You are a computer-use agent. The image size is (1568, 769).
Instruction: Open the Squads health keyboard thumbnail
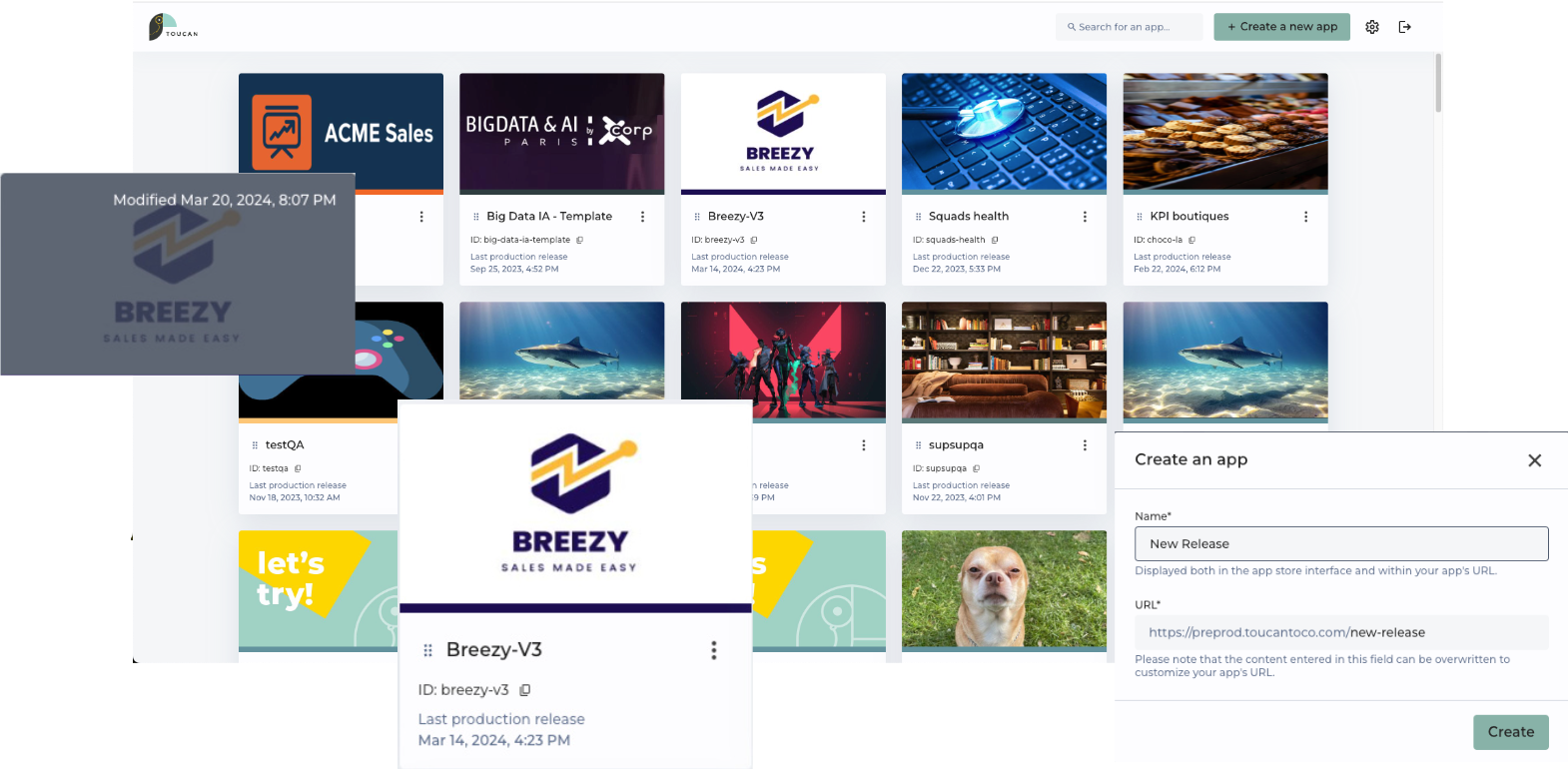point(1004,133)
